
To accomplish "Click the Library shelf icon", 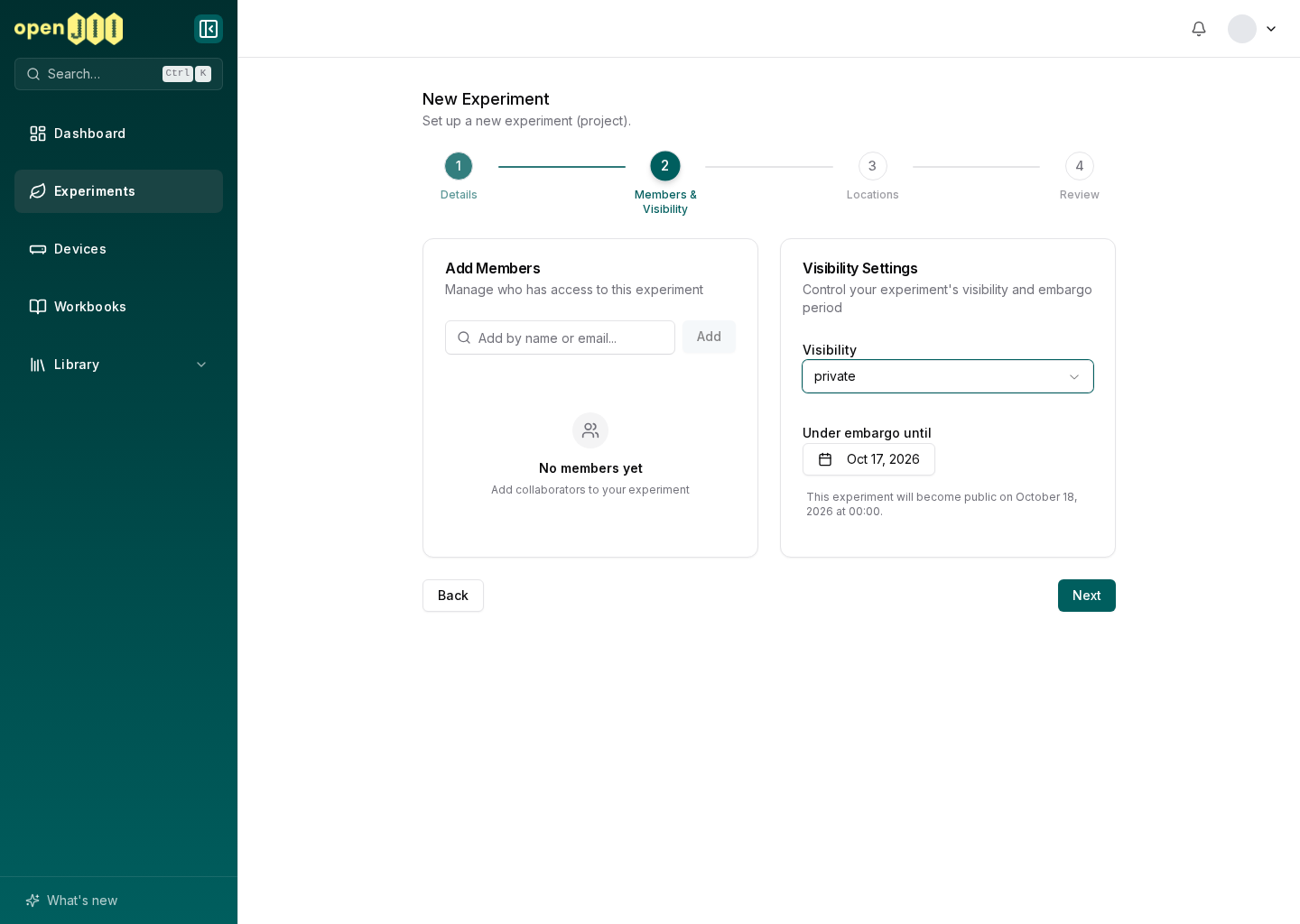I will pyautogui.click(x=38, y=365).
